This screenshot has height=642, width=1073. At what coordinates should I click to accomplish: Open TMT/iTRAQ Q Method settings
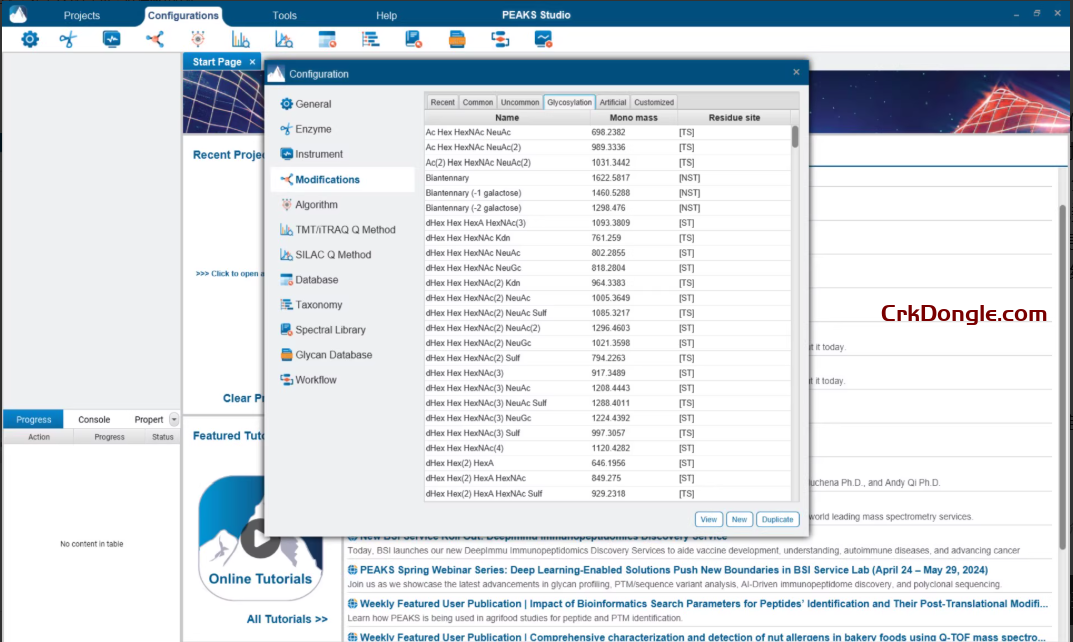coord(345,228)
